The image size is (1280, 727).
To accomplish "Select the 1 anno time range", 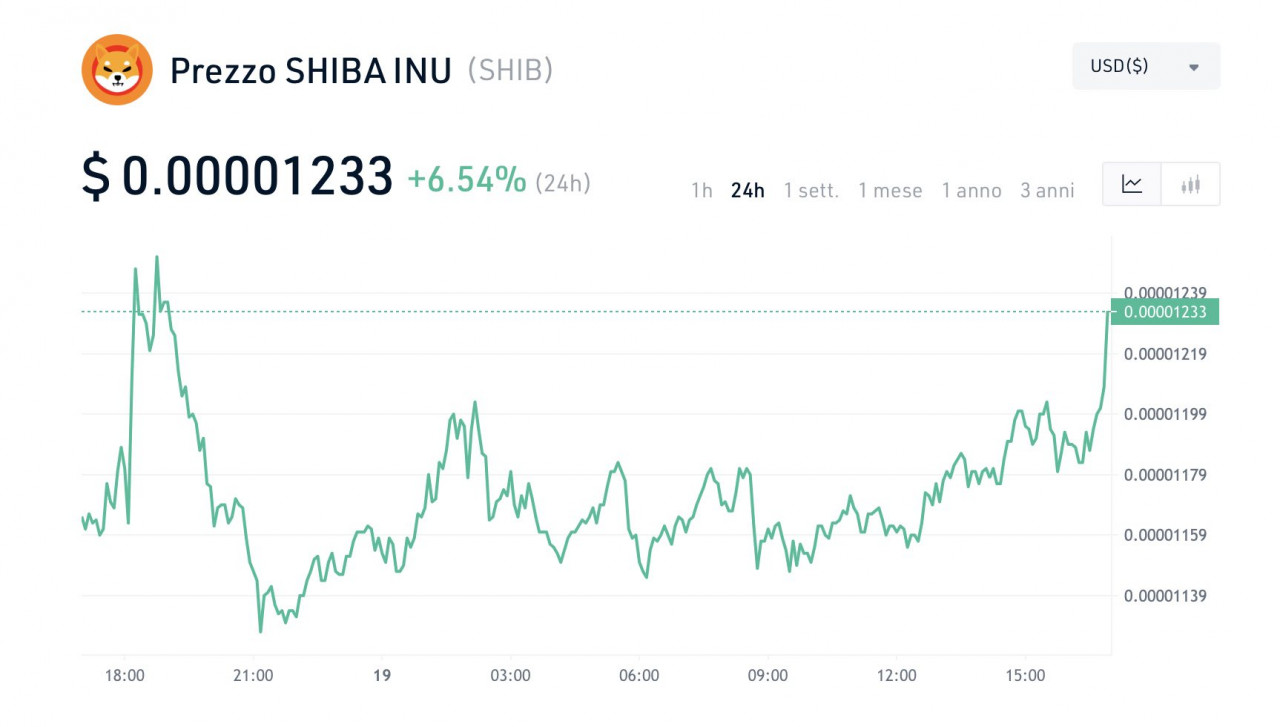I will coord(971,190).
